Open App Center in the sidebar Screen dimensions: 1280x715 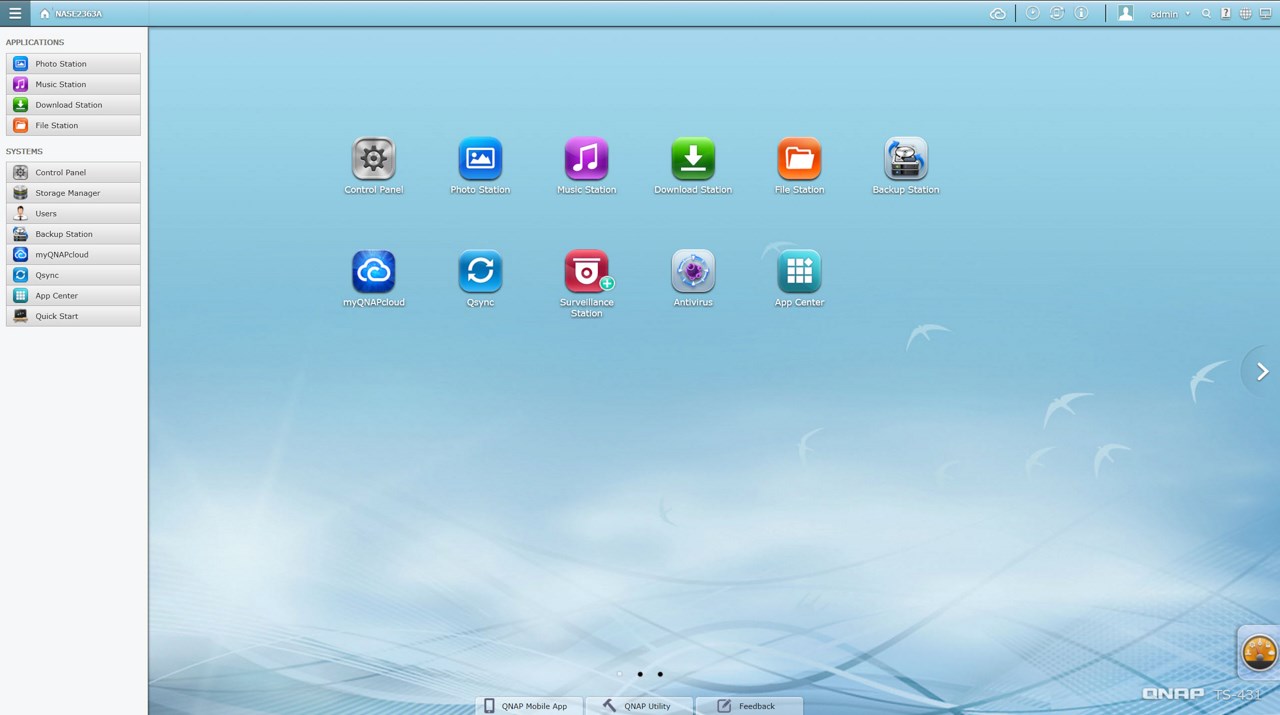point(73,296)
